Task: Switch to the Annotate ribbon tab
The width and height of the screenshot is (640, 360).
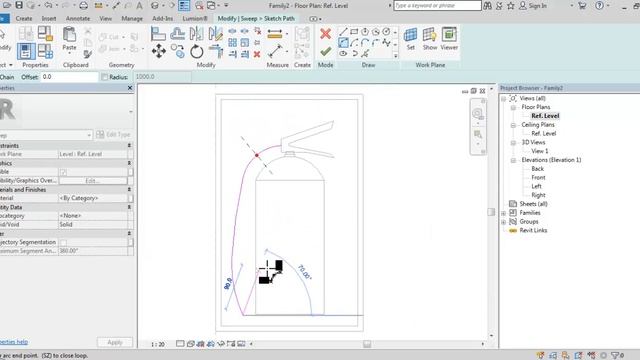Action: tap(78, 18)
